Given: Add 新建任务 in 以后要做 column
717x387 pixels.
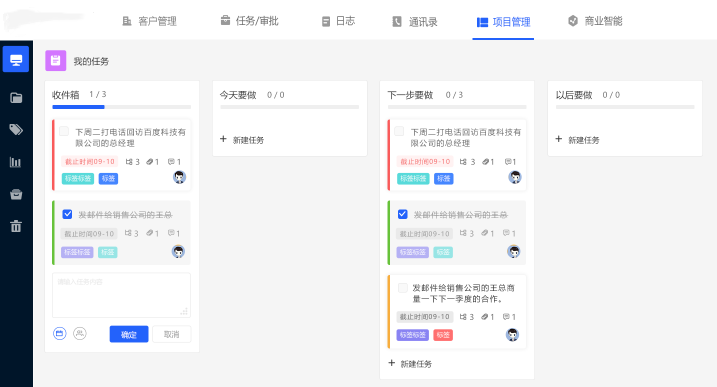Looking at the screenshot, I should (578, 140).
